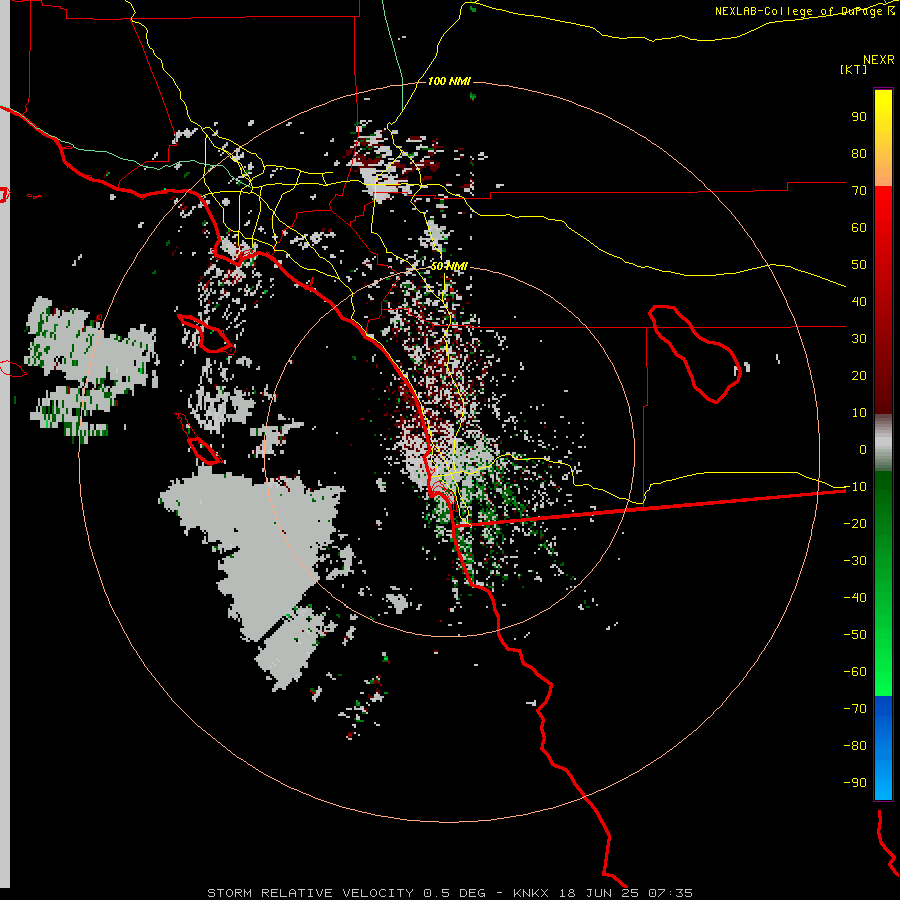Select the 0 value on velocity scale
This screenshot has height=900, width=900.
[x=863, y=449]
